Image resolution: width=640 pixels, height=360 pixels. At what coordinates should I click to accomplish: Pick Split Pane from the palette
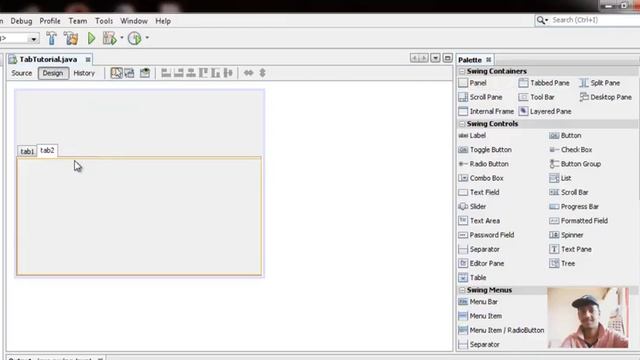[x=599, y=83]
